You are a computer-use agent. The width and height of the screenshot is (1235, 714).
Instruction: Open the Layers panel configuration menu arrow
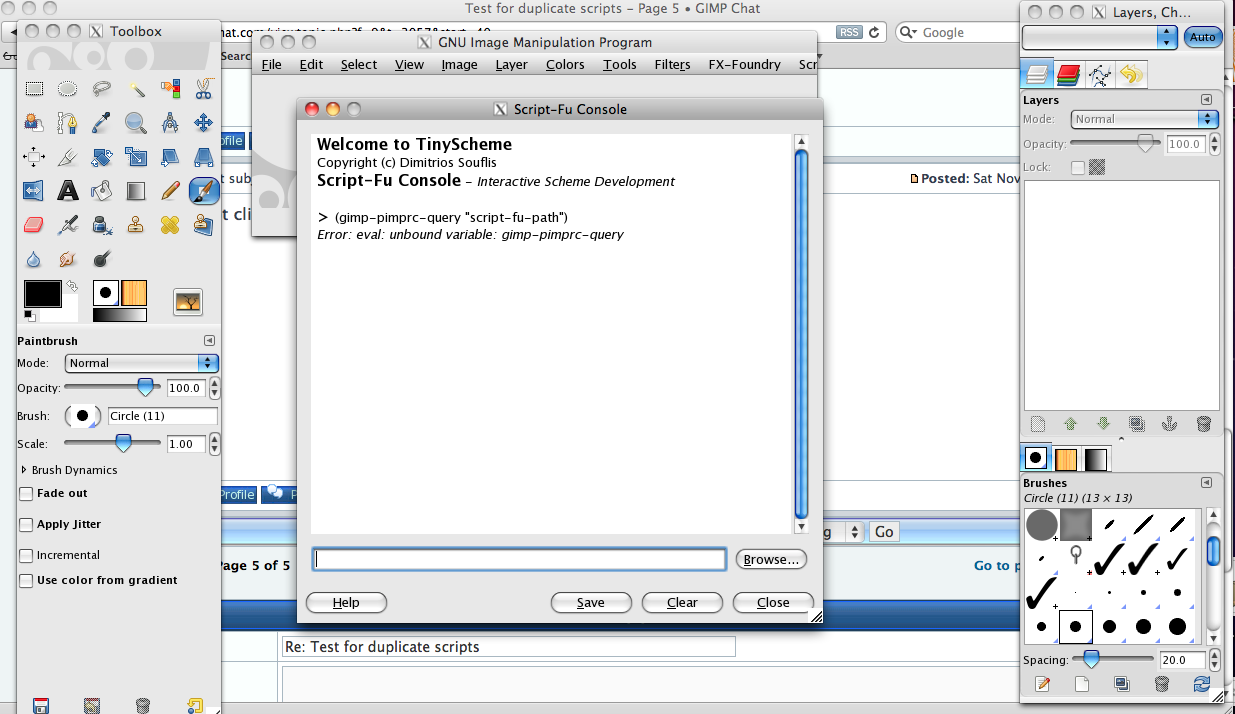1207,100
